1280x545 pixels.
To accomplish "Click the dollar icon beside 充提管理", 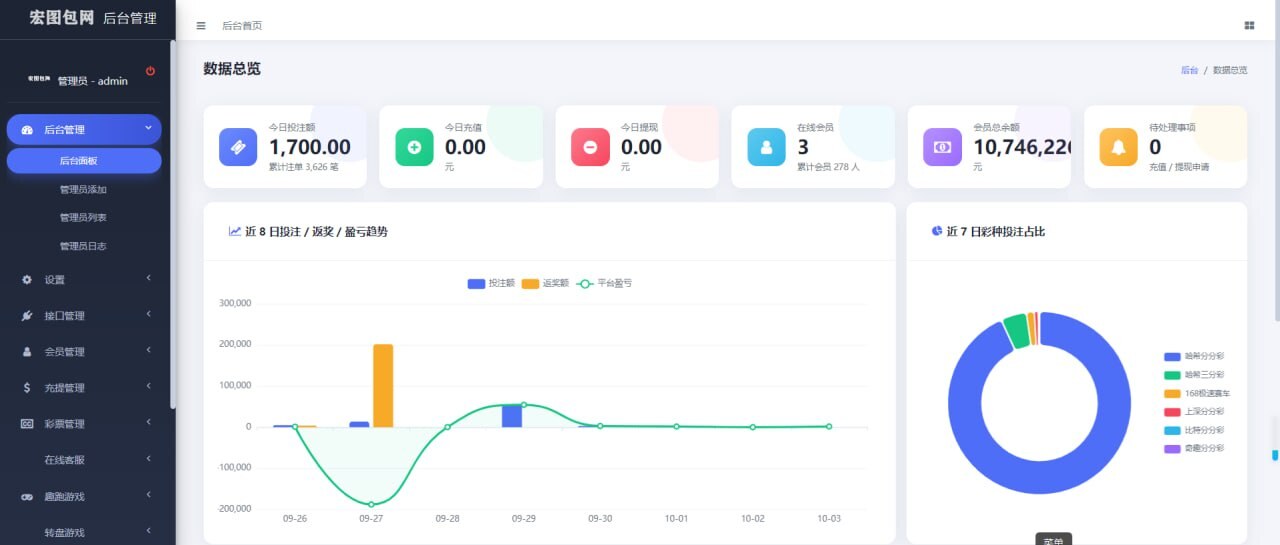I will (27, 388).
